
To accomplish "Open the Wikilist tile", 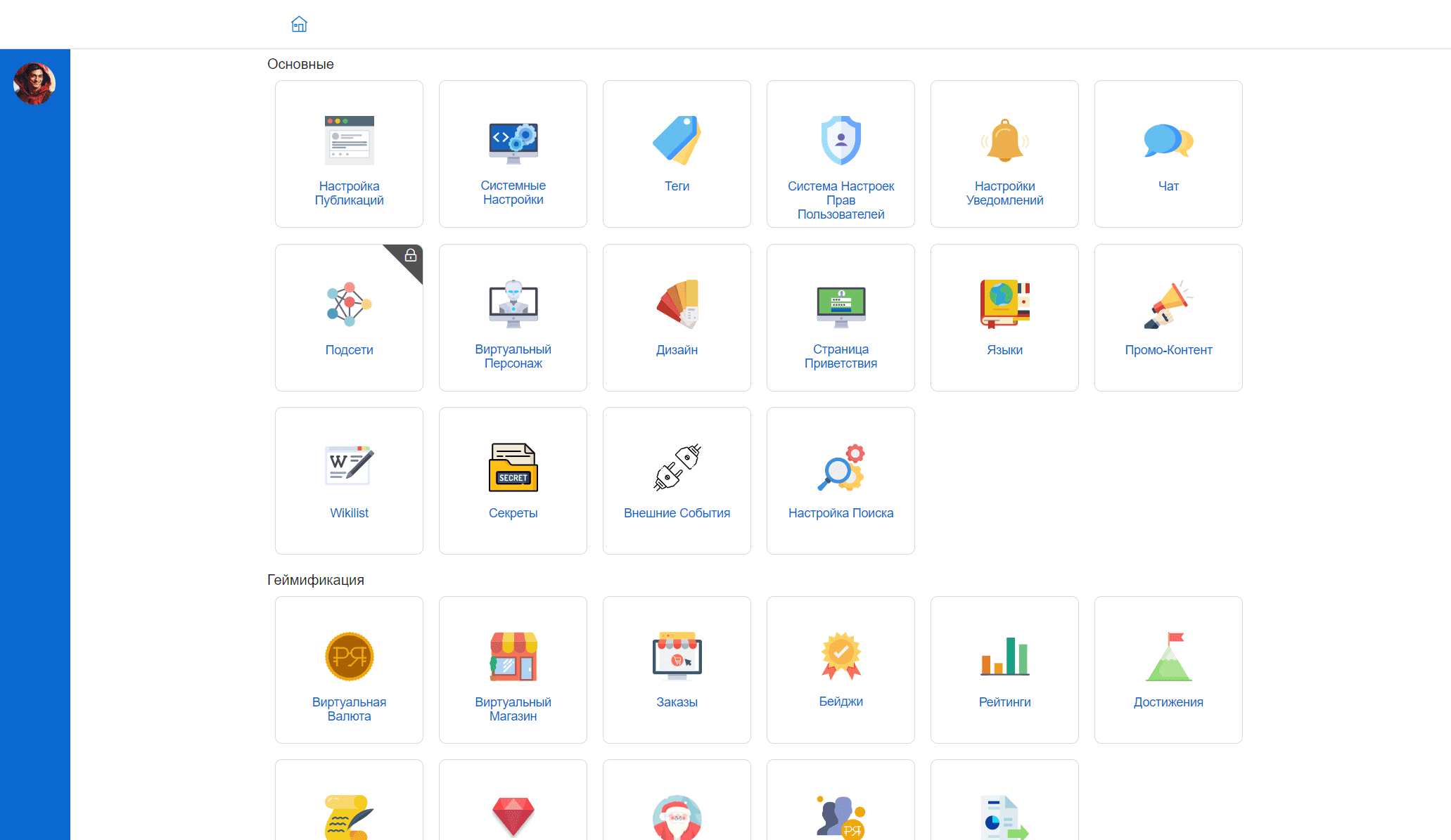I will point(349,481).
